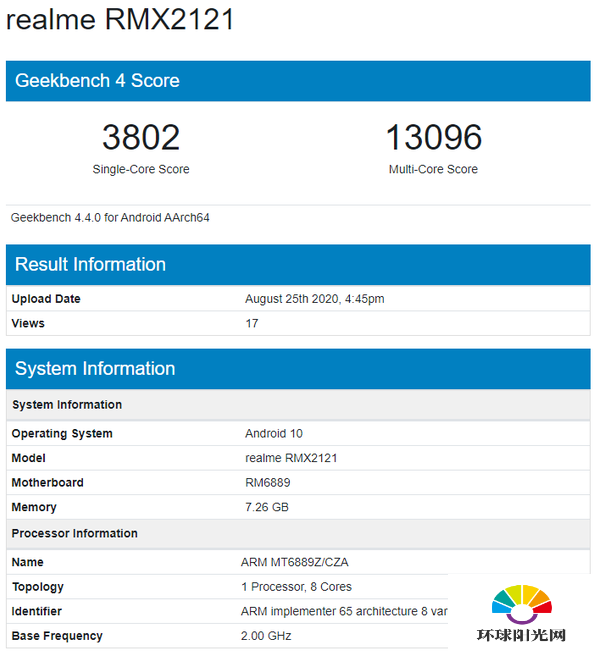Click the processor Name label
Screen dimensions: 598x651
pyautogui.click(x=27, y=562)
